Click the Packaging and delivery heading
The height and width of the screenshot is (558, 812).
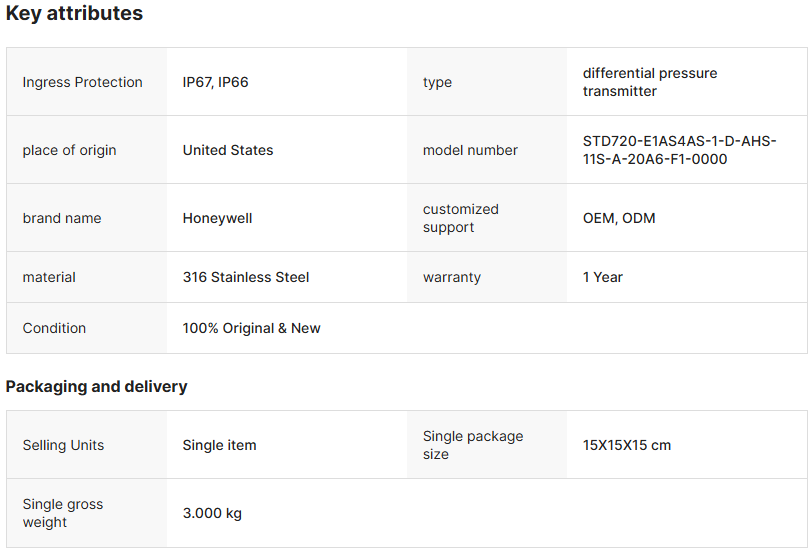tap(96, 386)
